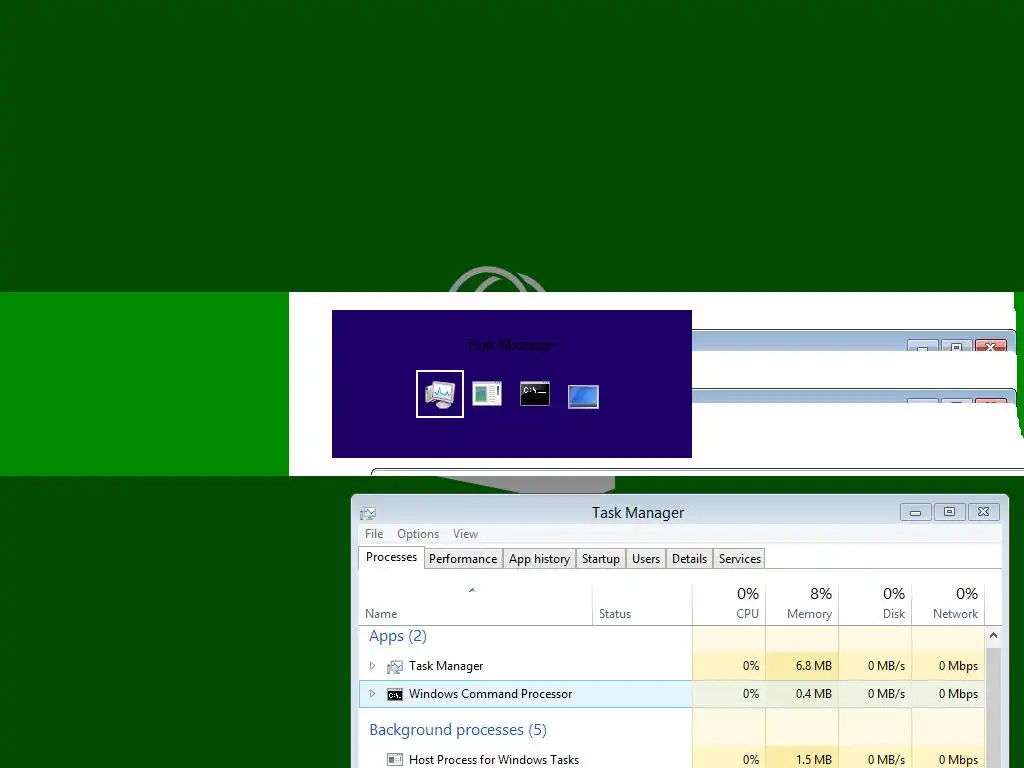The height and width of the screenshot is (768, 1024).
Task: Expand the Windows Command Processor row
Action: click(x=372, y=694)
